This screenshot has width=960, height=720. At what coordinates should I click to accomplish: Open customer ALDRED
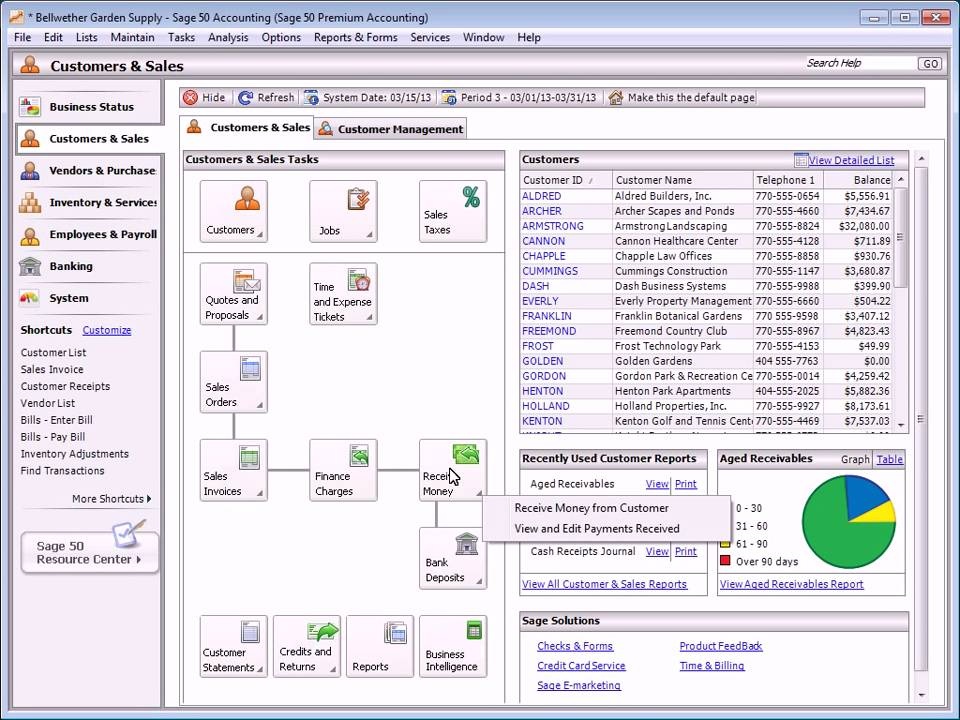541,196
